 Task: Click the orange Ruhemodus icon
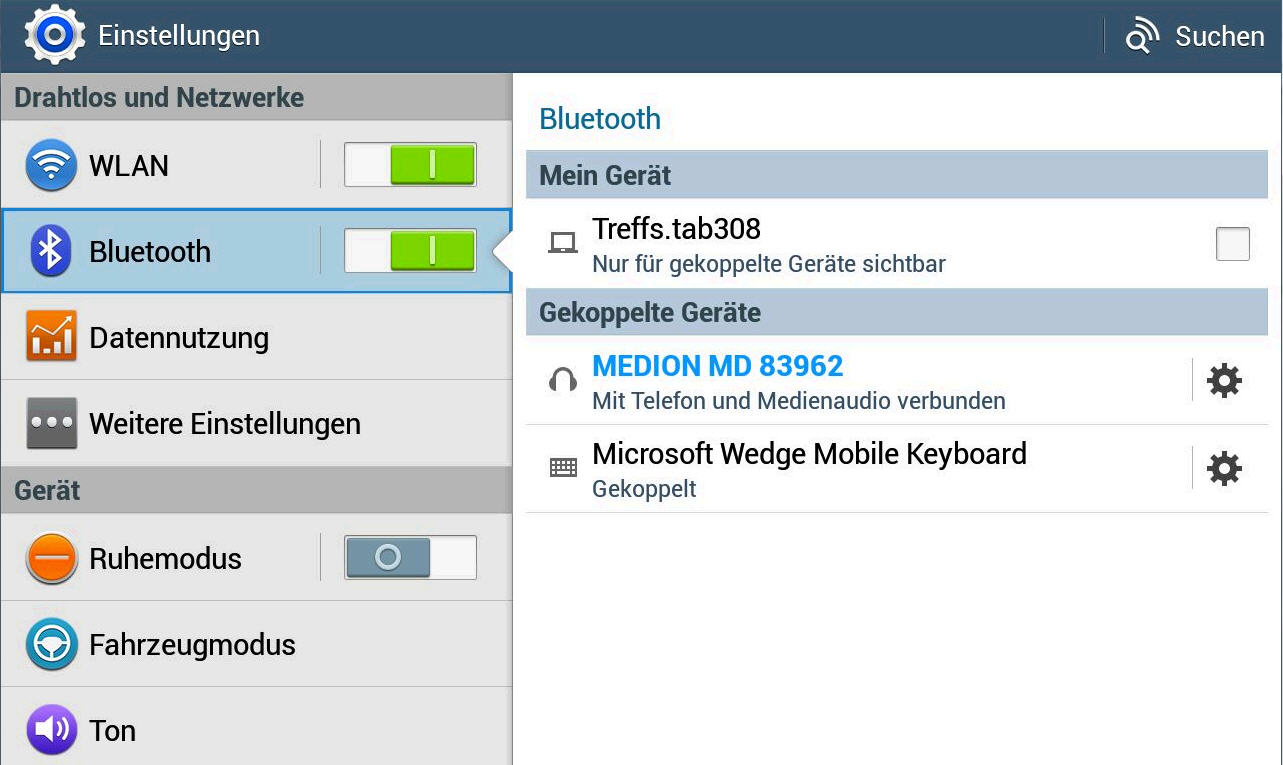51,558
